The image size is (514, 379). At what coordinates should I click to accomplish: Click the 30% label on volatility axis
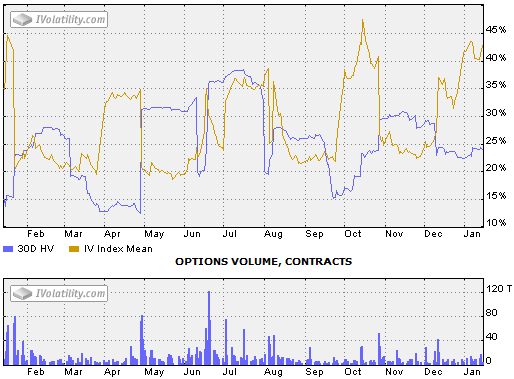click(496, 113)
